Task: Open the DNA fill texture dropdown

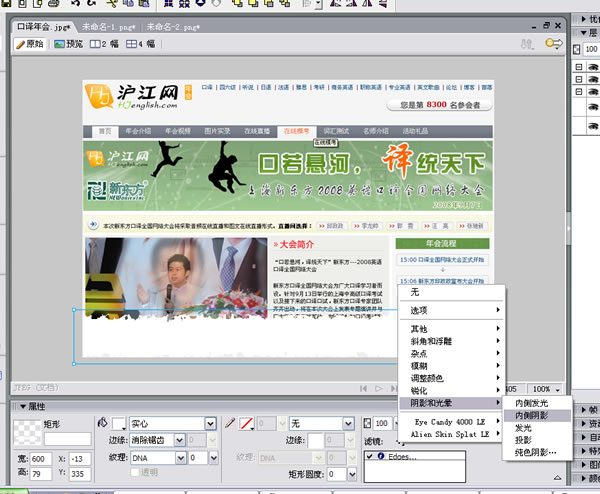Action: point(181,458)
